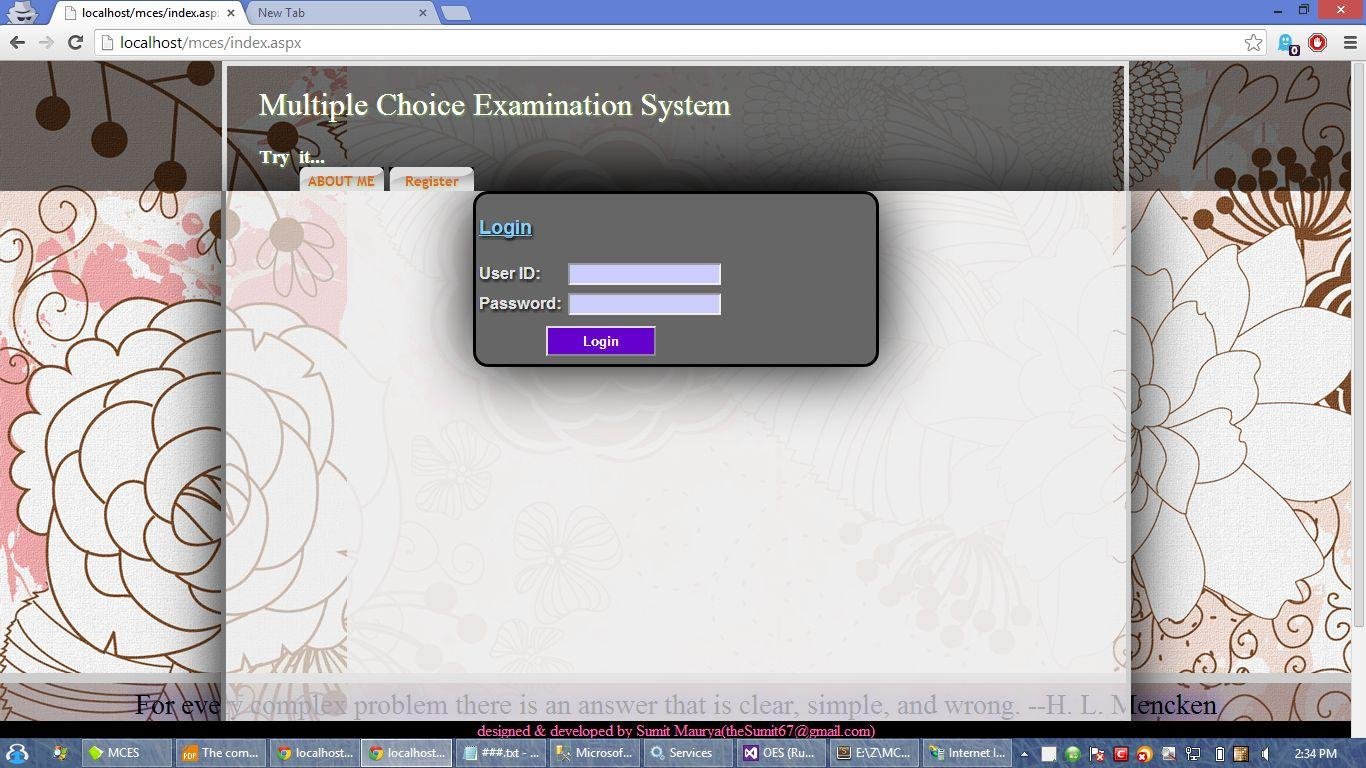
Task: Click the browser back arrow
Action: point(17,43)
